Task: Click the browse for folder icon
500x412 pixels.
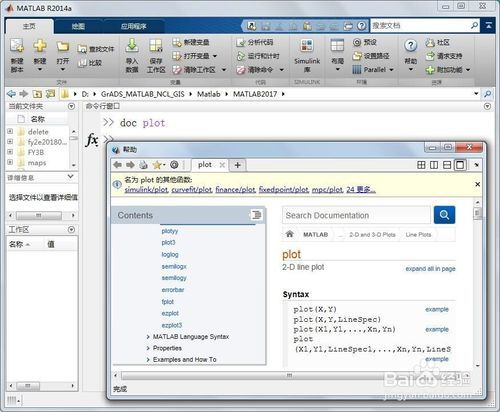Action: (50, 94)
